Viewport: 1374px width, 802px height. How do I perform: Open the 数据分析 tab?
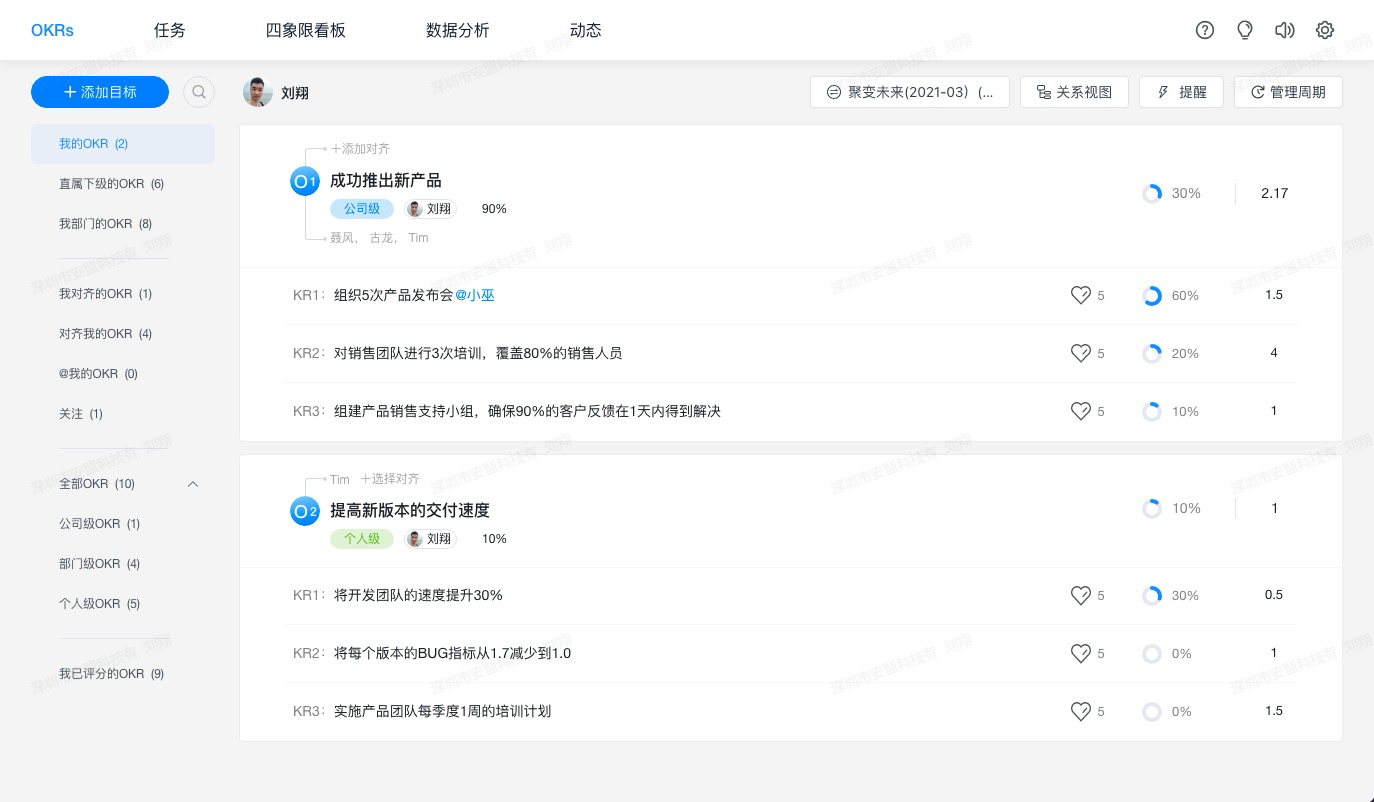point(458,30)
